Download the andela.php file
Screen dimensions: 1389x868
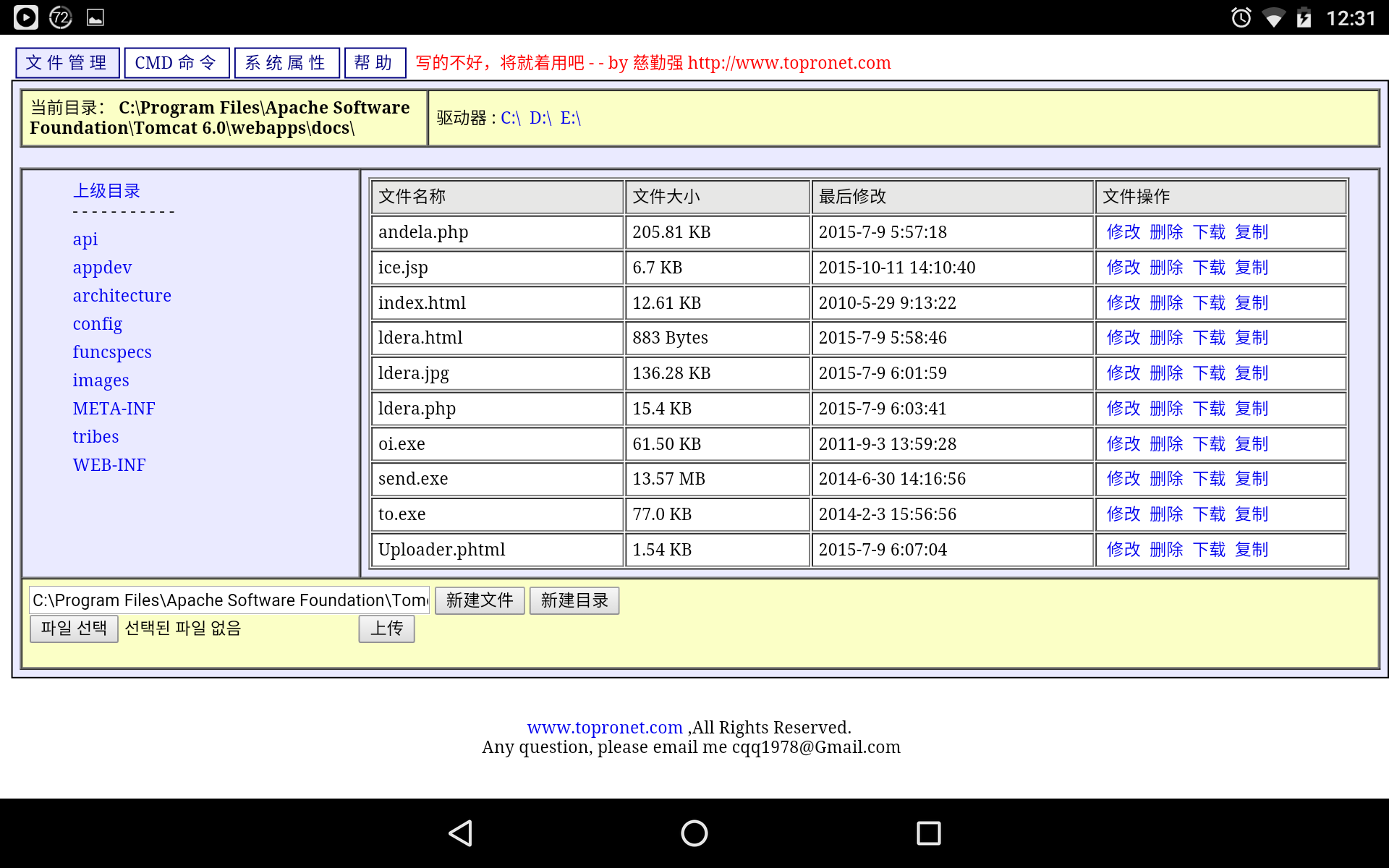coord(1207,232)
